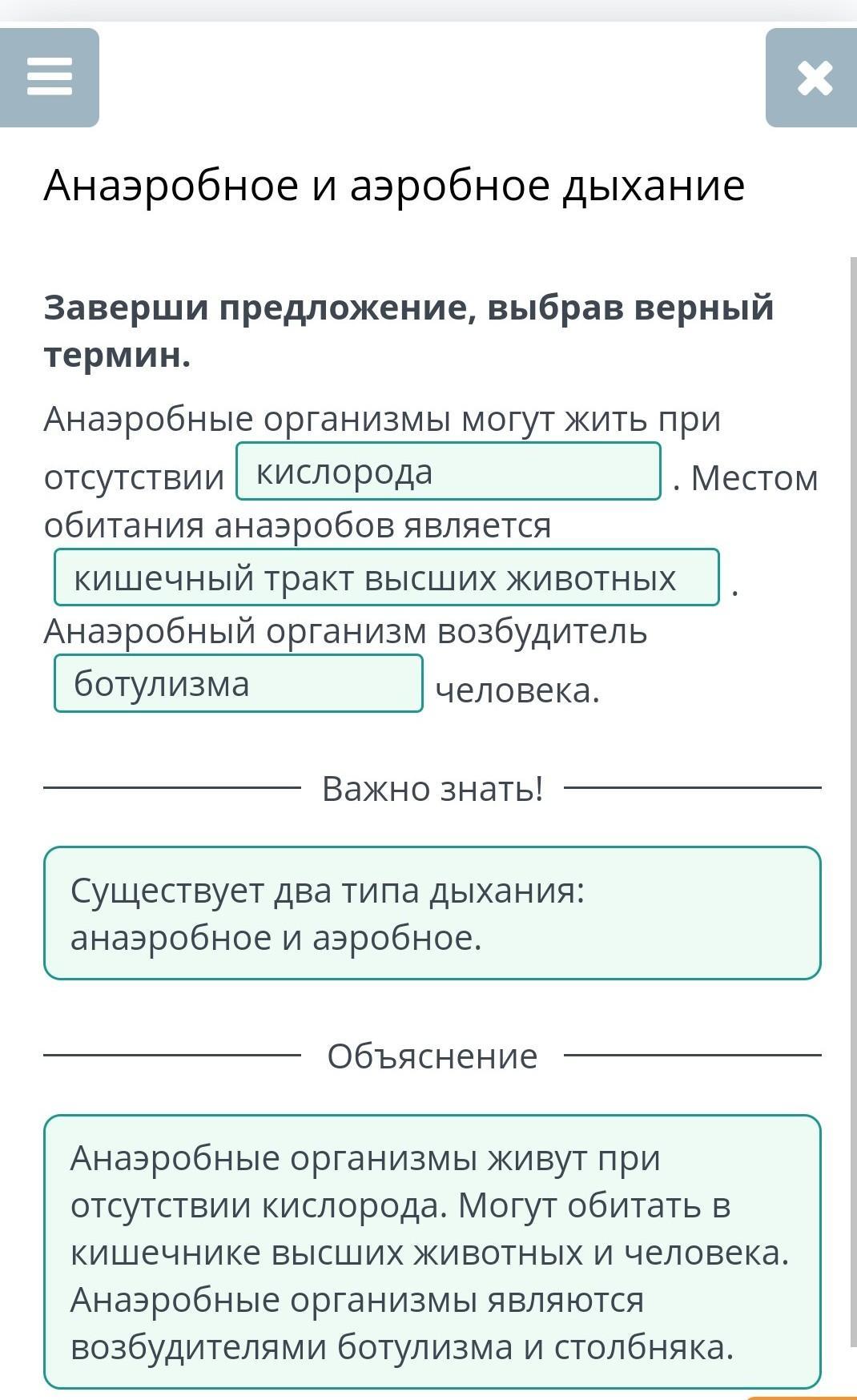Click the word человека after the last dropdown
This screenshot has width=857, height=1400.
(x=517, y=690)
